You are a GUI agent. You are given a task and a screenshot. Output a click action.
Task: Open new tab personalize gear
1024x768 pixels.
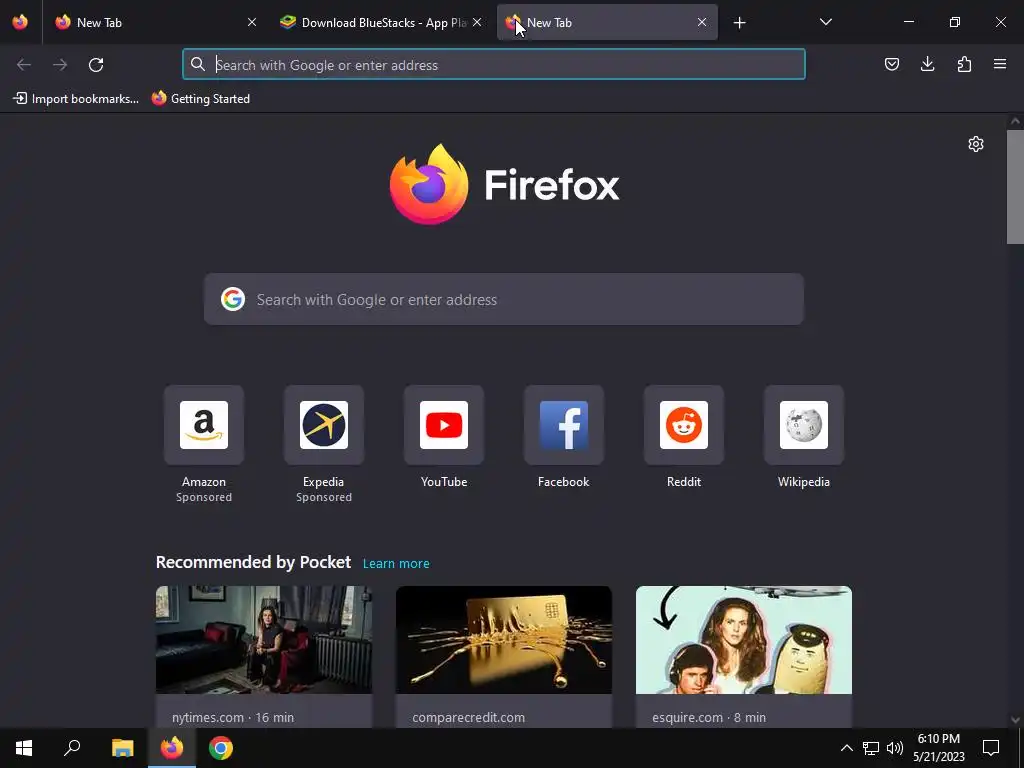click(976, 144)
